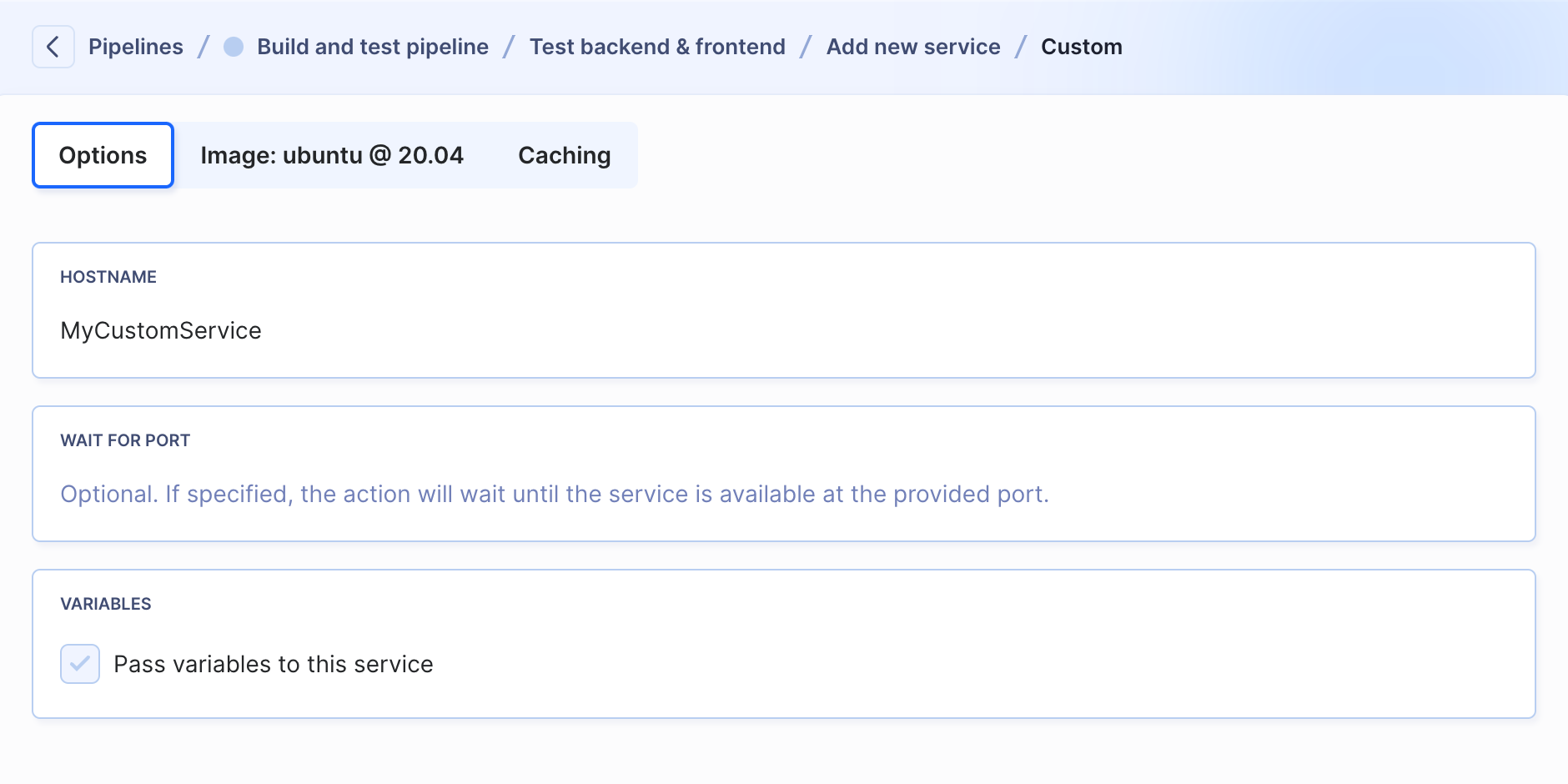This screenshot has height=784, width=1568.
Task: Switch to Image: ubuntu @ 20.04 tab
Action: 332,155
